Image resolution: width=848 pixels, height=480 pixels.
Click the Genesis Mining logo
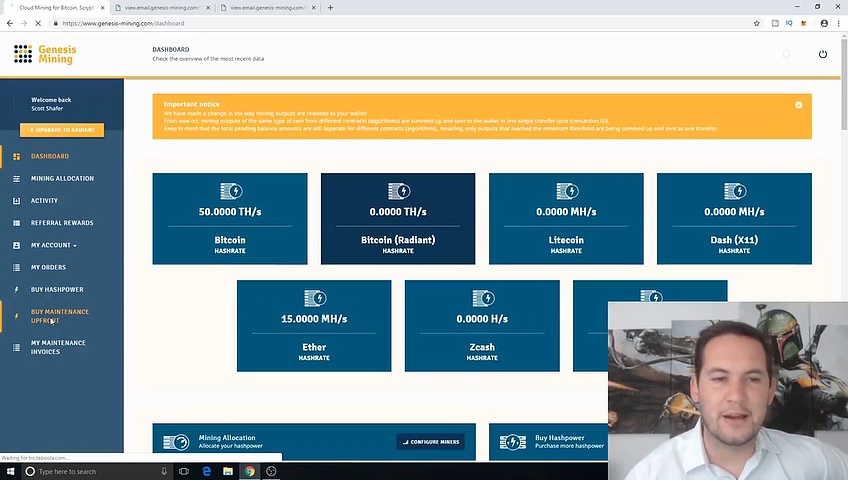click(x=45, y=54)
